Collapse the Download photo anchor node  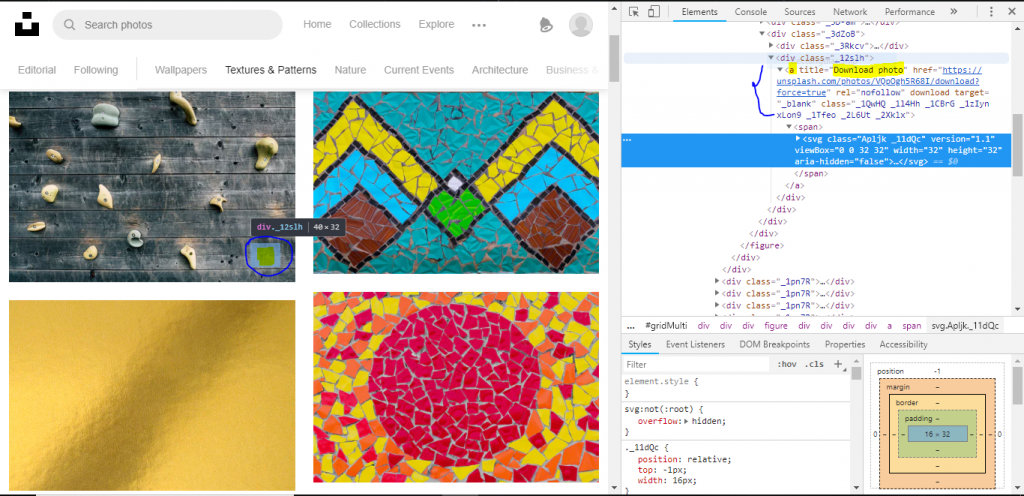click(780, 70)
